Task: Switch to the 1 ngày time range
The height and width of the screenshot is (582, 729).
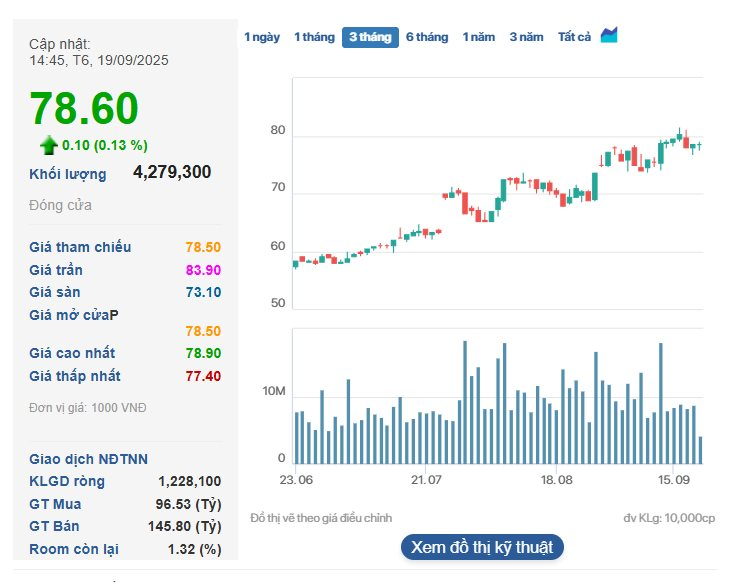Action: click(262, 37)
